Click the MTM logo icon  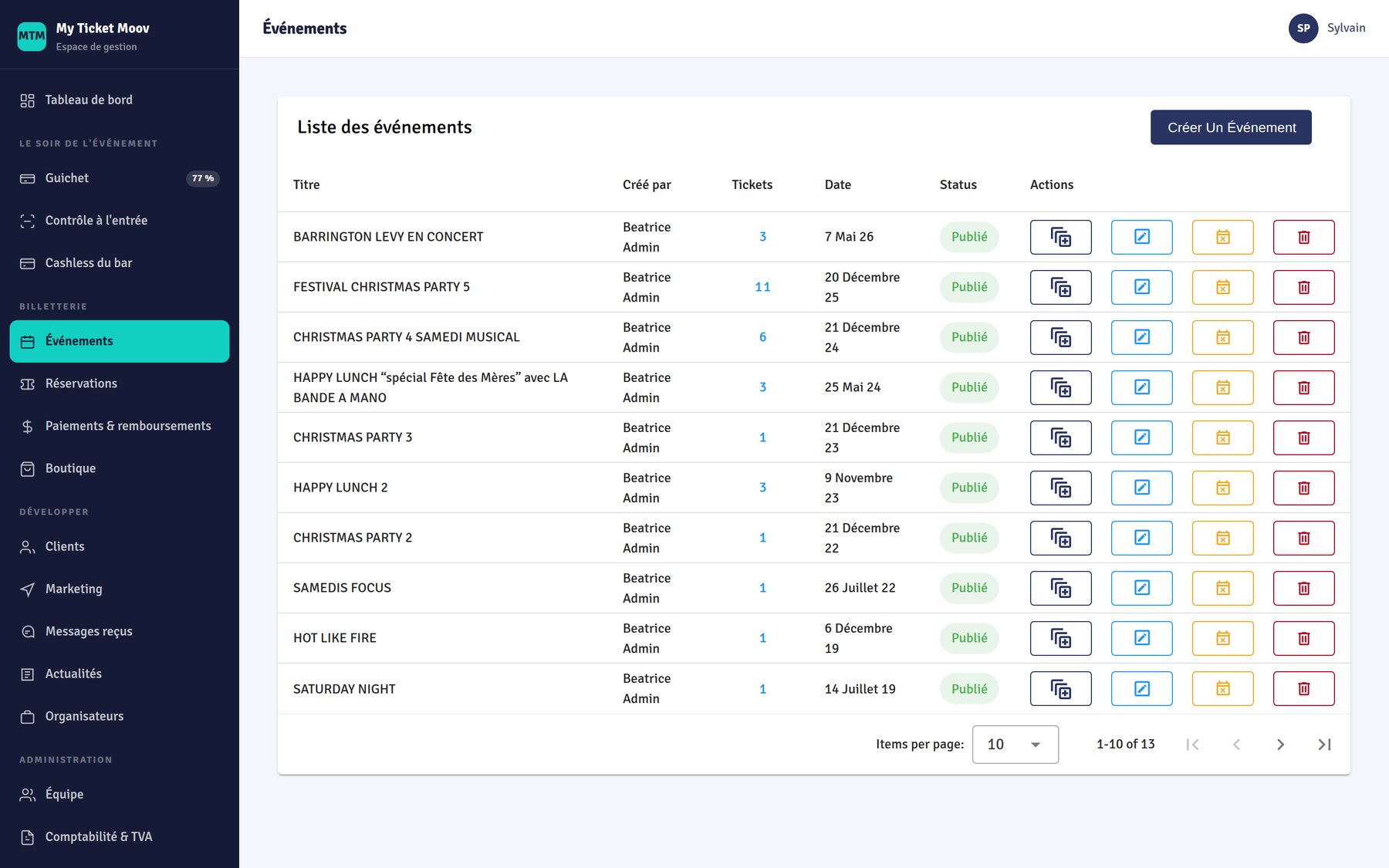point(32,35)
